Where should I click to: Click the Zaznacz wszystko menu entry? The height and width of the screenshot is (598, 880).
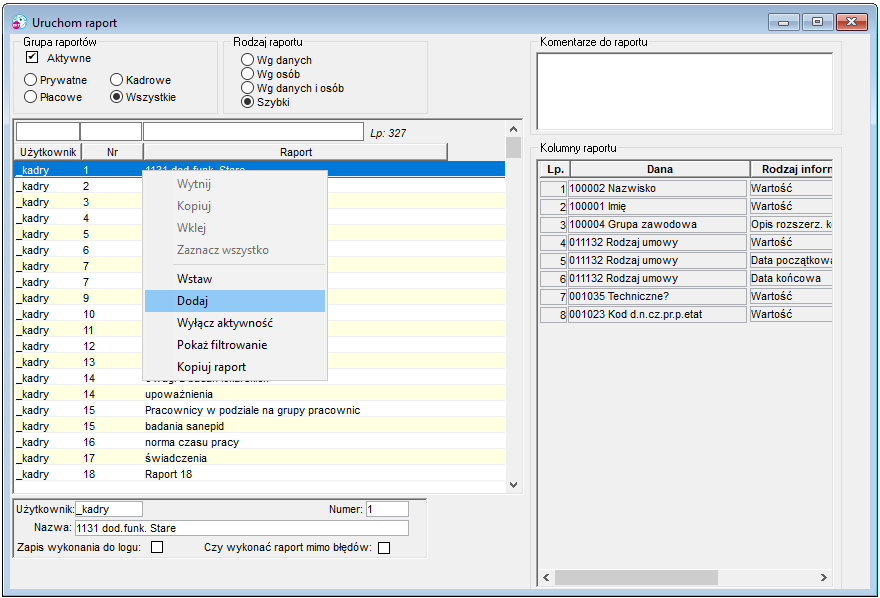pyautogui.click(x=235, y=250)
